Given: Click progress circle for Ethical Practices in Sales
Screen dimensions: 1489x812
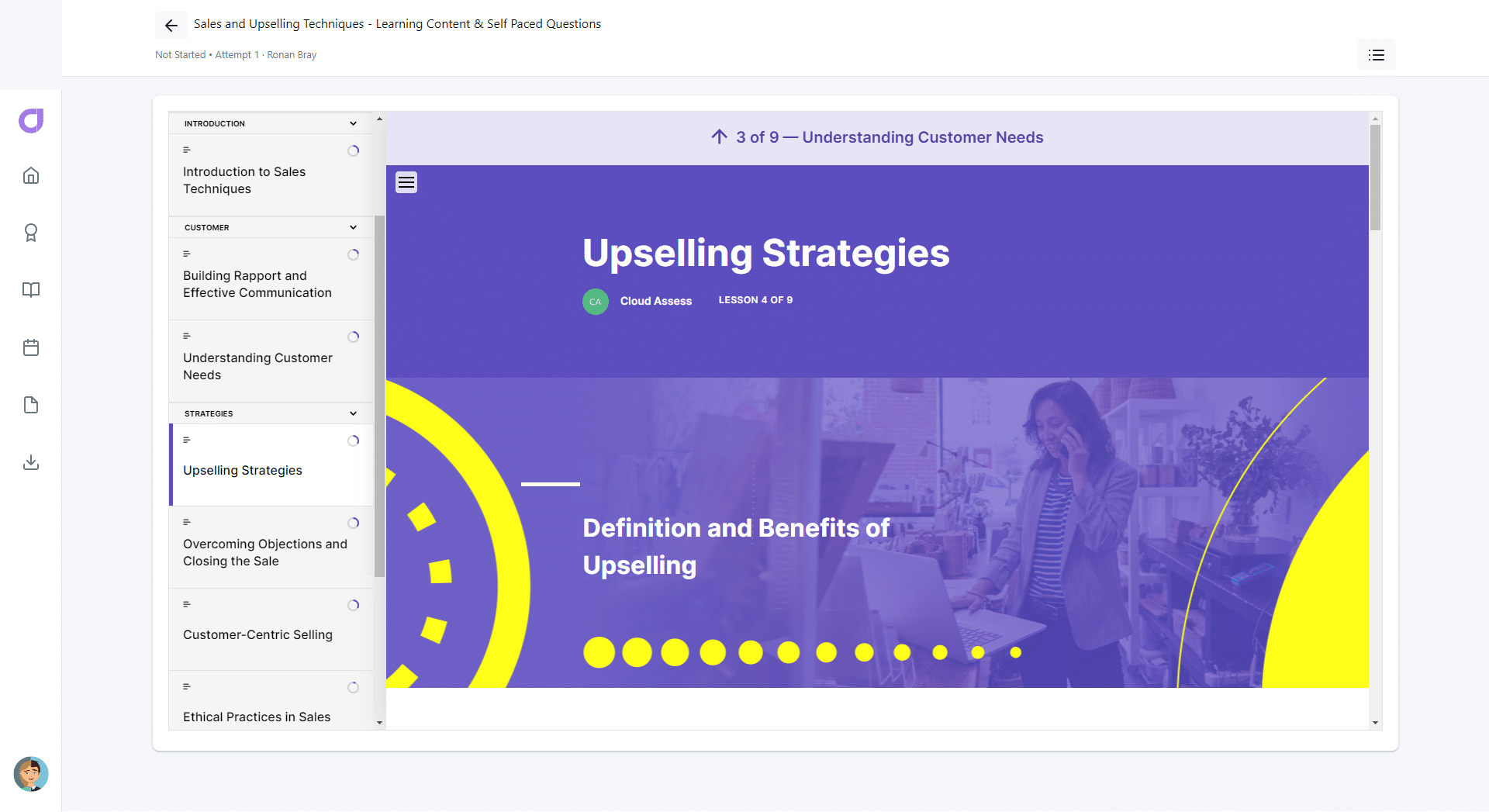Looking at the screenshot, I should pyautogui.click(x=354, y=687).
